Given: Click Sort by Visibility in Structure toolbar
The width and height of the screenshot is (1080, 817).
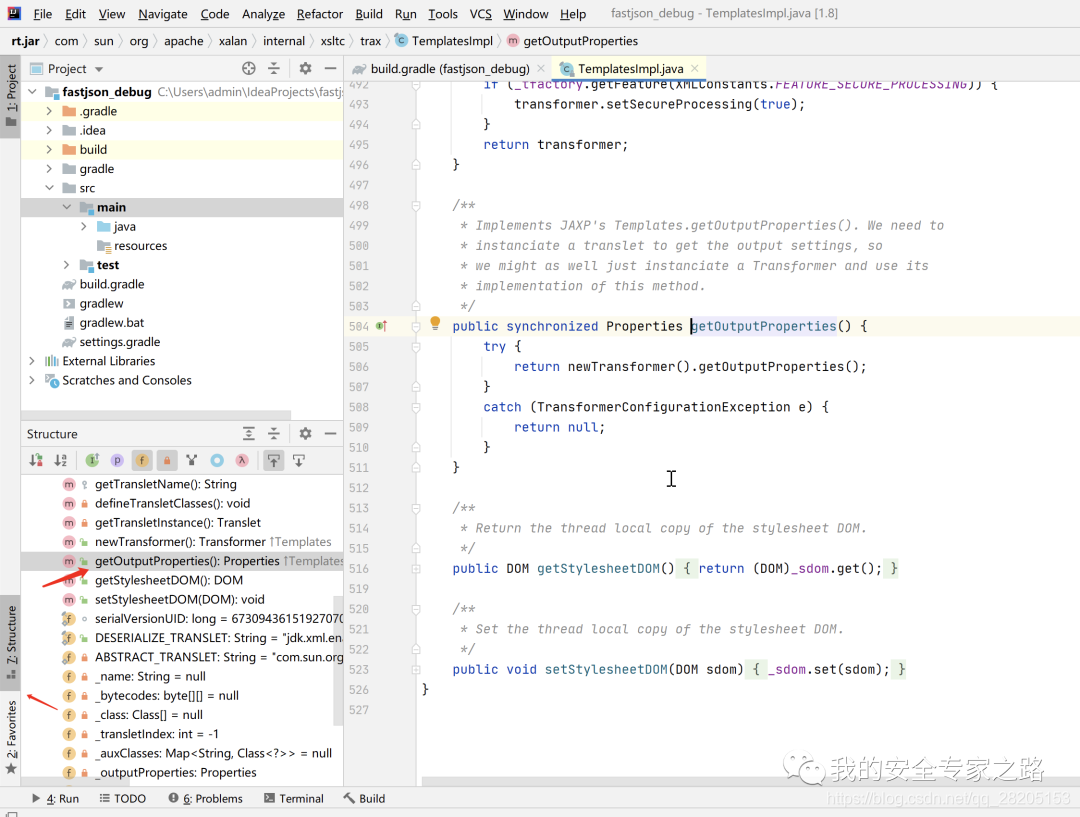Looking at the screenshot, I should pos(36,460).
